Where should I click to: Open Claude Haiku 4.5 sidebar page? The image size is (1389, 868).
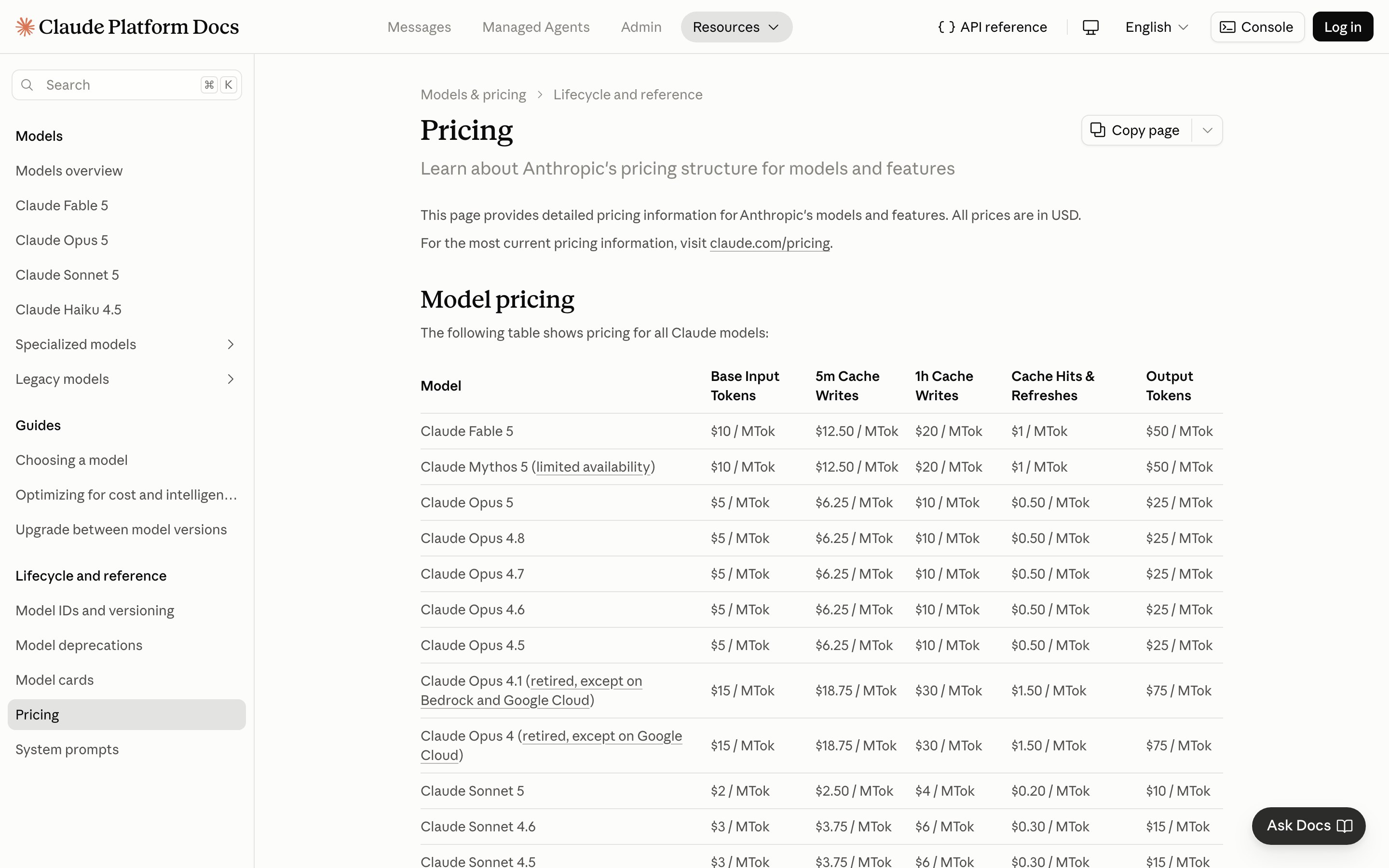68,310
